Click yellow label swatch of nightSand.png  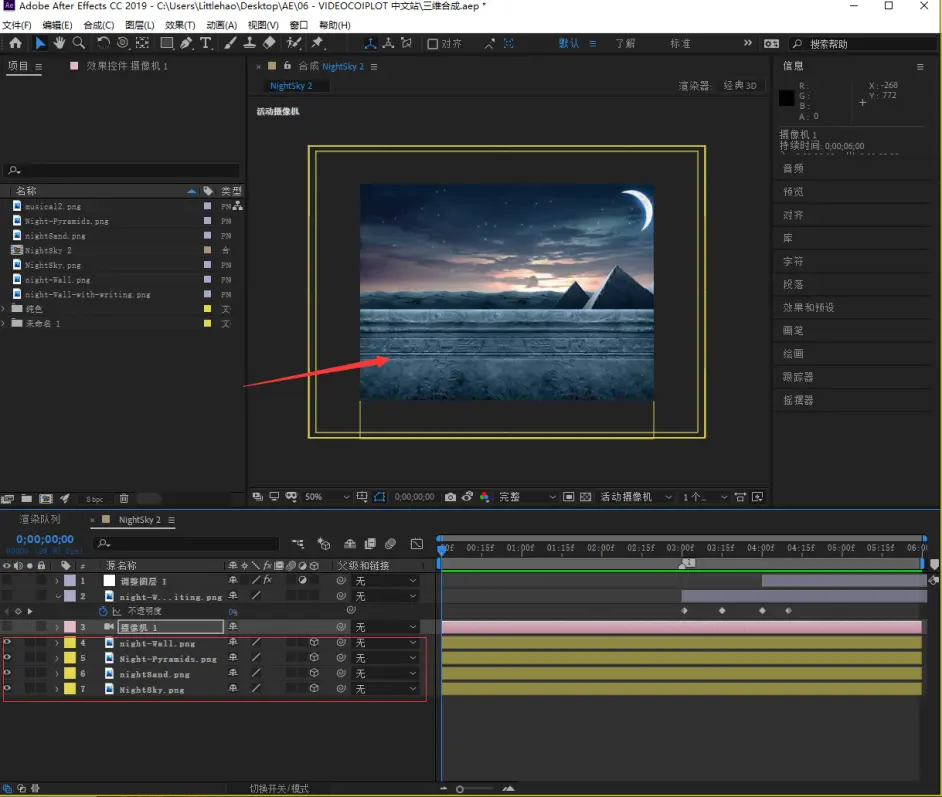[70, 674]
